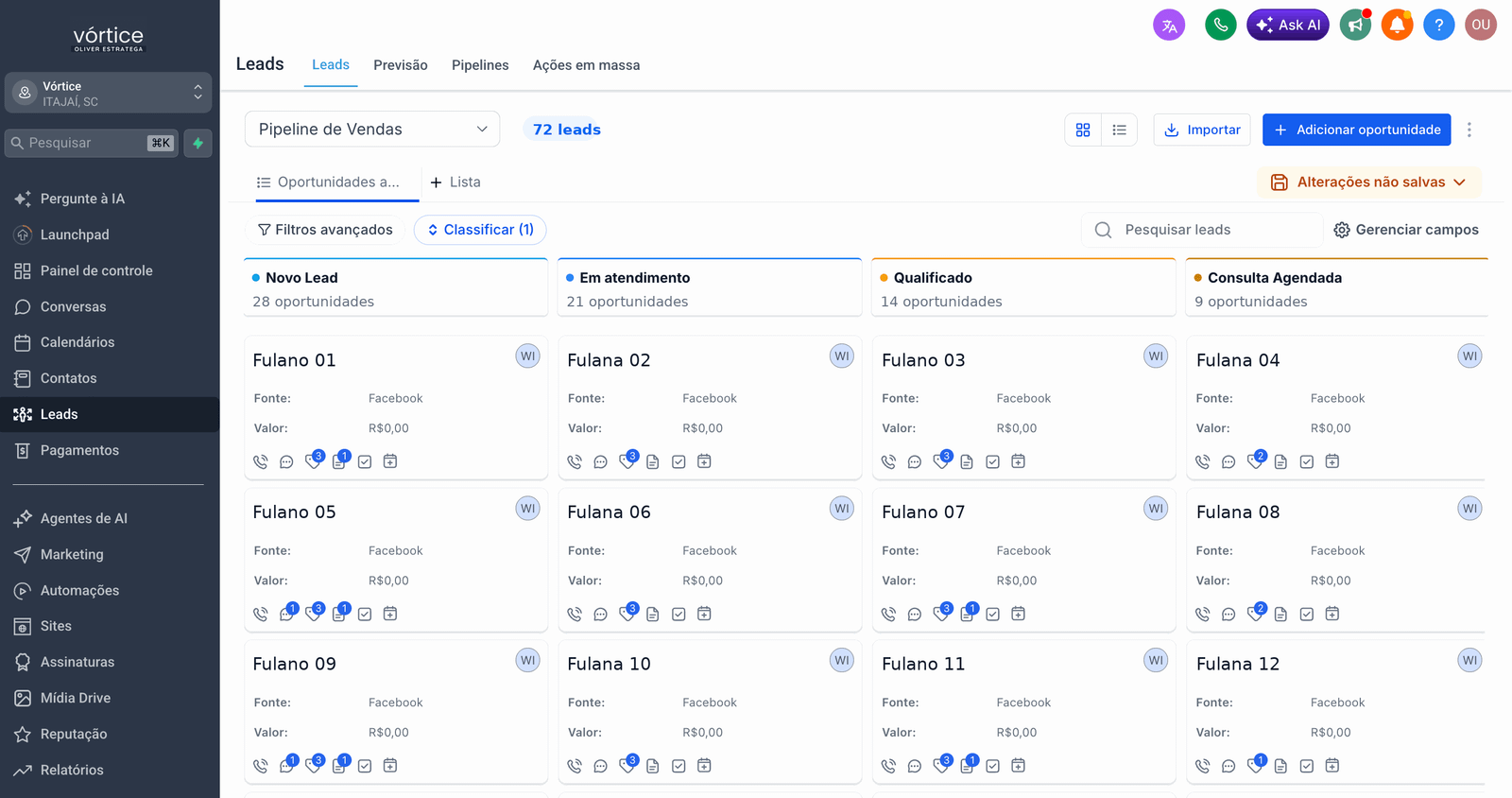Click notes icon with badge on Fulano 11 card
The image size is (1512, 798).
(968, 765)
